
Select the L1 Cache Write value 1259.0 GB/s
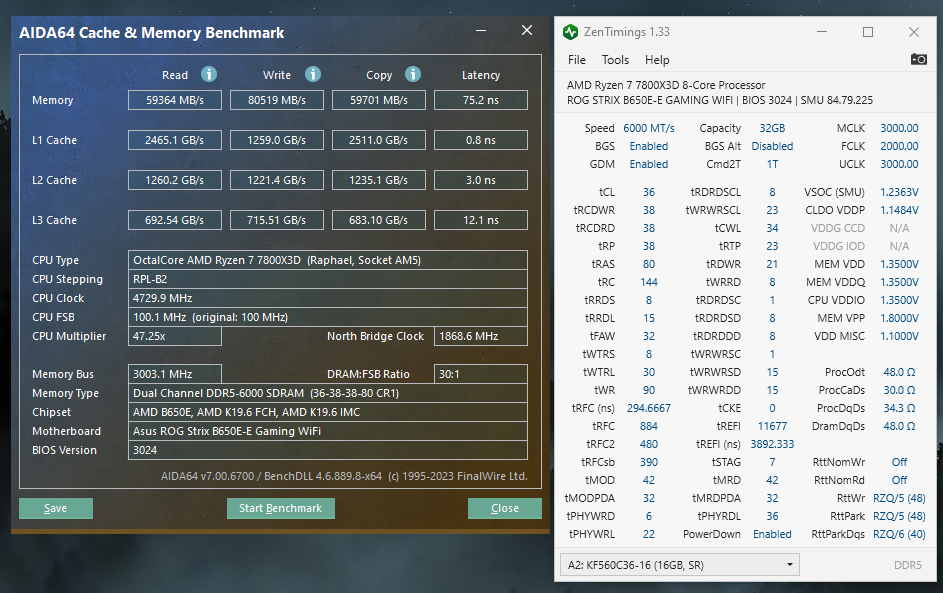click(x=277, y=140)
